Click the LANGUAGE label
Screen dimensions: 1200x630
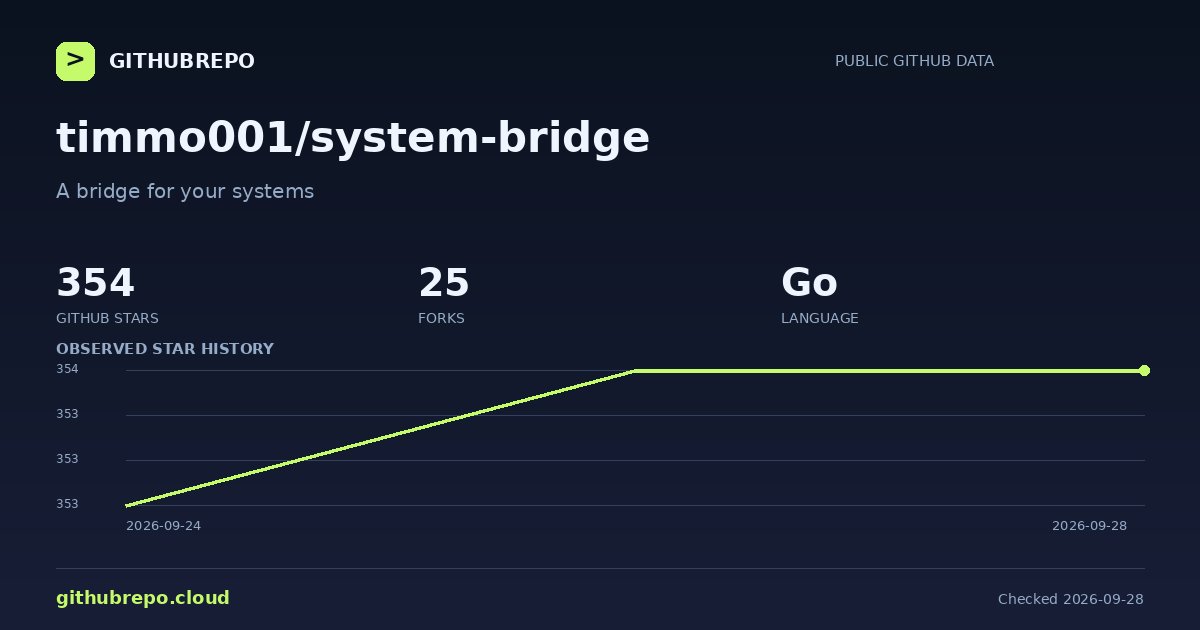point(820,318)
